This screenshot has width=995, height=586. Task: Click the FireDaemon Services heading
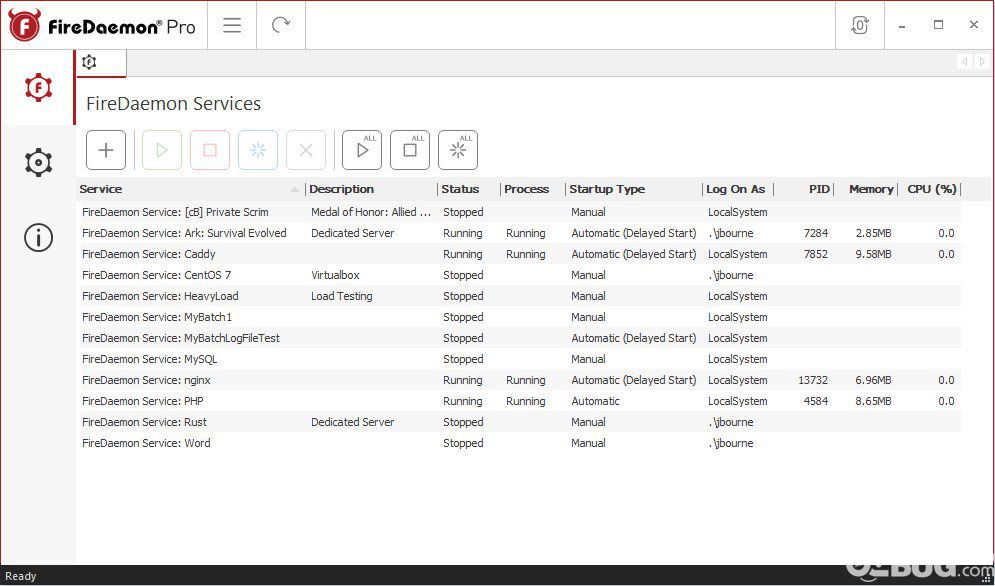coord(173,103)
